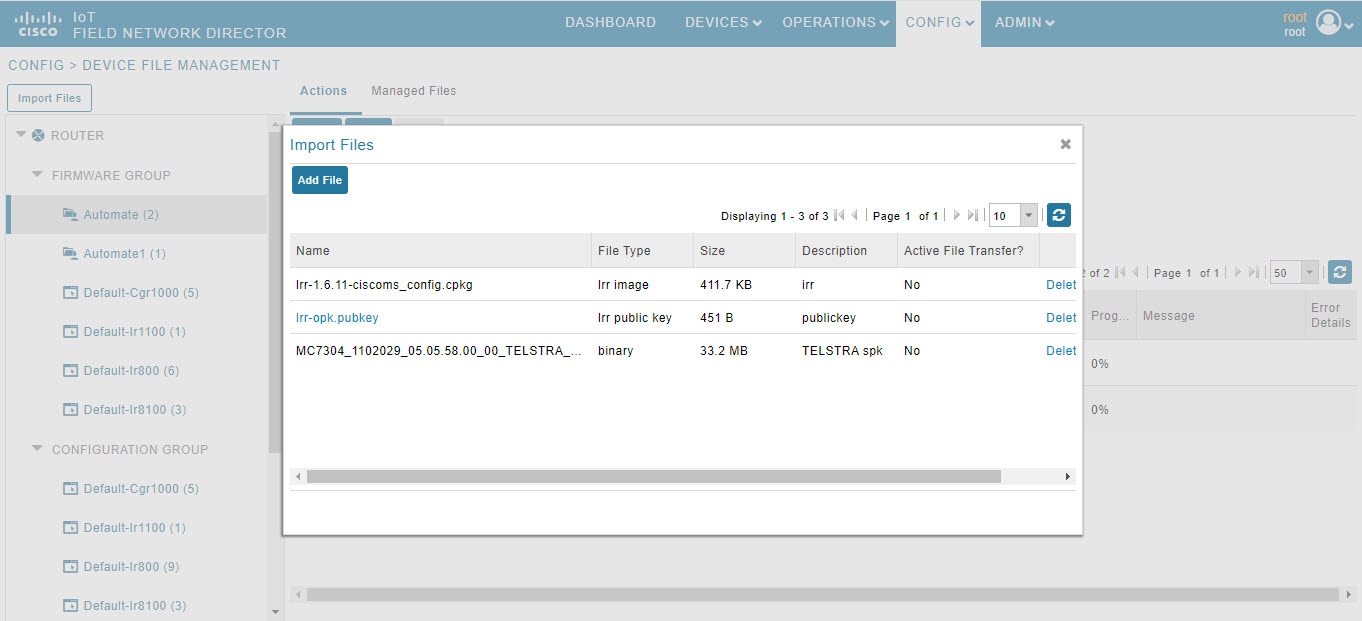Go to last page in Import Files
The height and width of the screenshot is (621, 1362).
[973, 216]
